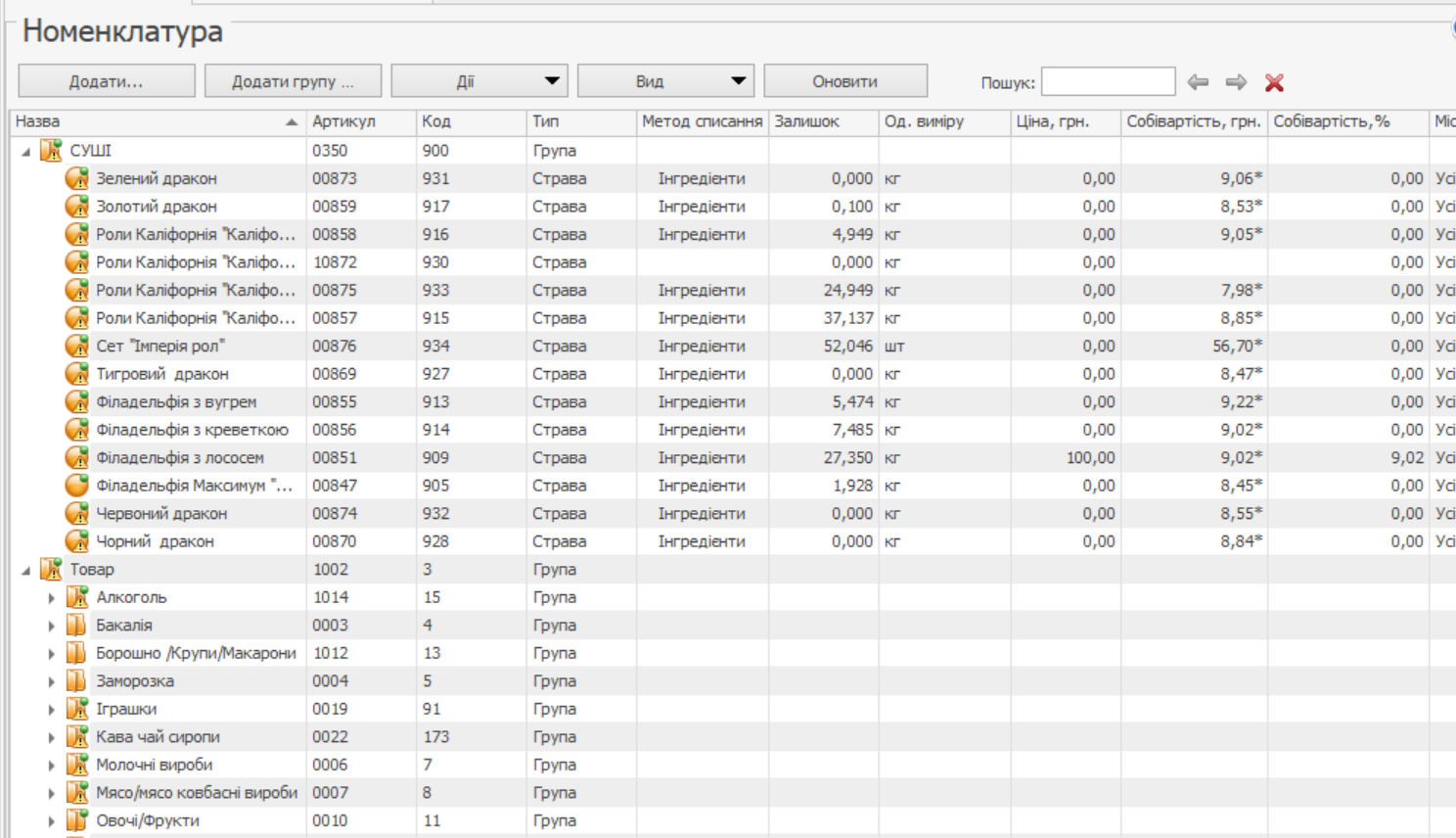The image size is (1456, 838).
Task: Expand the Бакалія group
Action: pos(52,625)
